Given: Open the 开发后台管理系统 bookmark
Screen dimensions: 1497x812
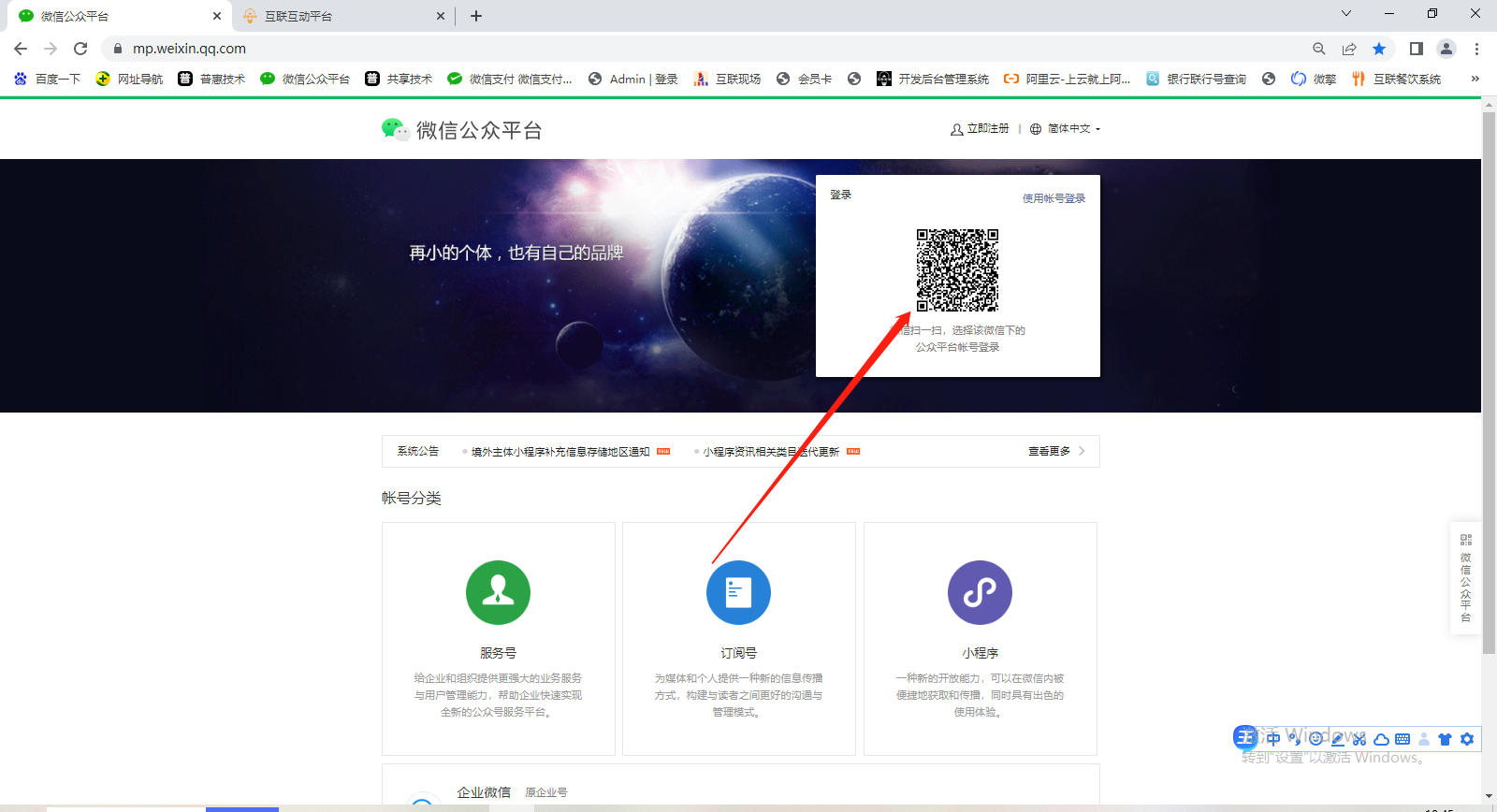Looking at the screenshot, I should click(933, 79).
